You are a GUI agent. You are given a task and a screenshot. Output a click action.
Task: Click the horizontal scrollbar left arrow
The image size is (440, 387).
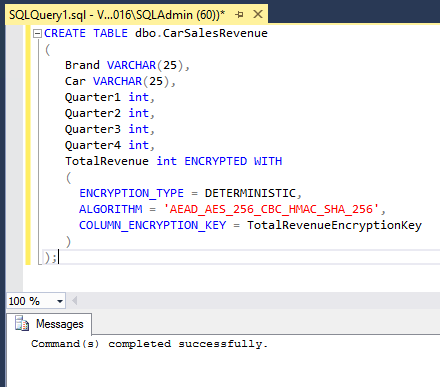pyautogui.click(x=75, y=301)
